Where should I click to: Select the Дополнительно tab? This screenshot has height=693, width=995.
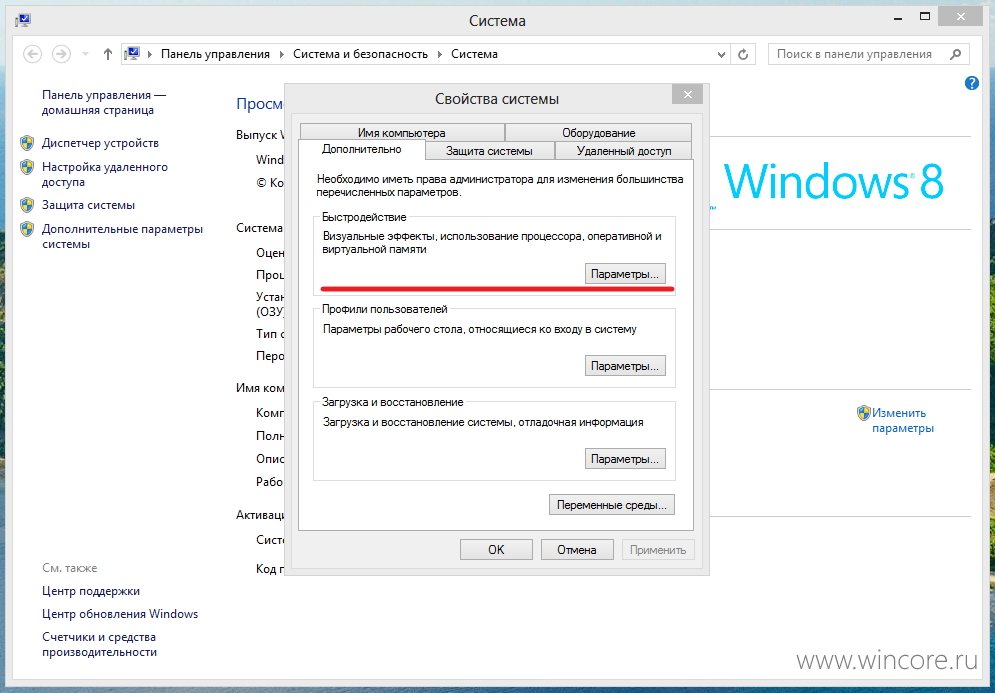pyautogui.click(x=362, y=149)
